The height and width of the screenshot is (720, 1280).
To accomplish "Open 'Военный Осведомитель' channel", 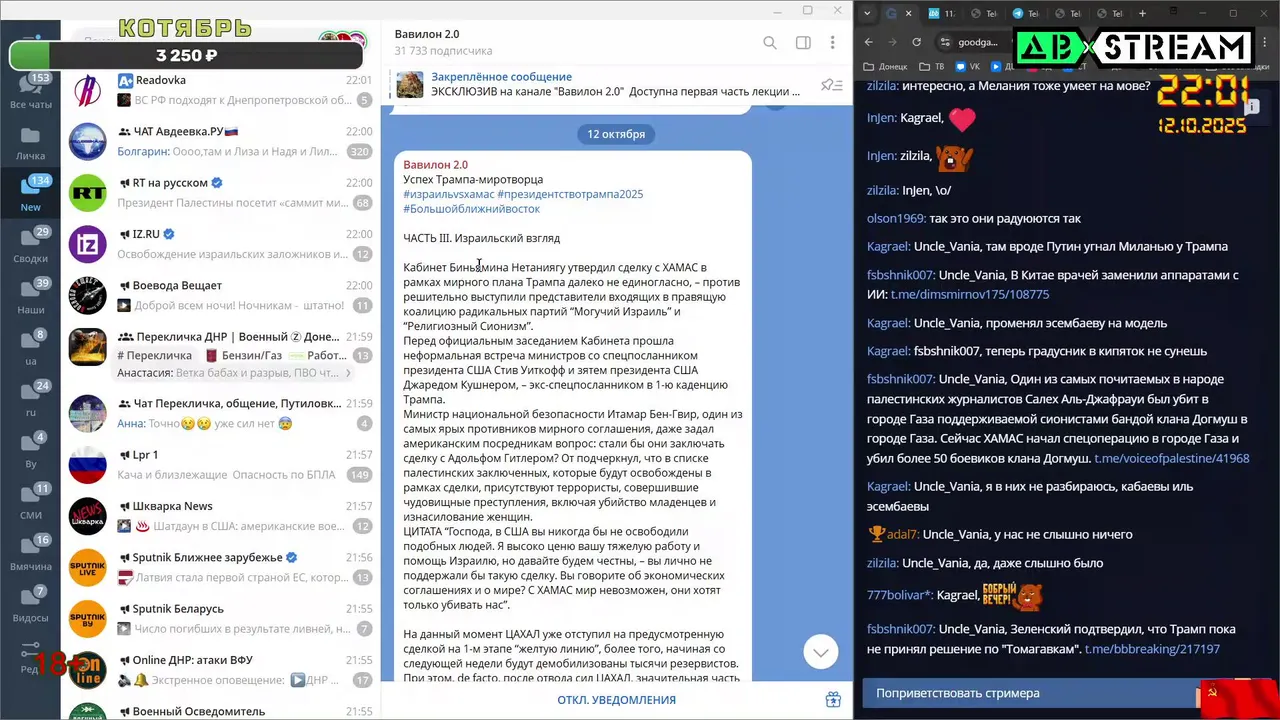I will 220,708.
